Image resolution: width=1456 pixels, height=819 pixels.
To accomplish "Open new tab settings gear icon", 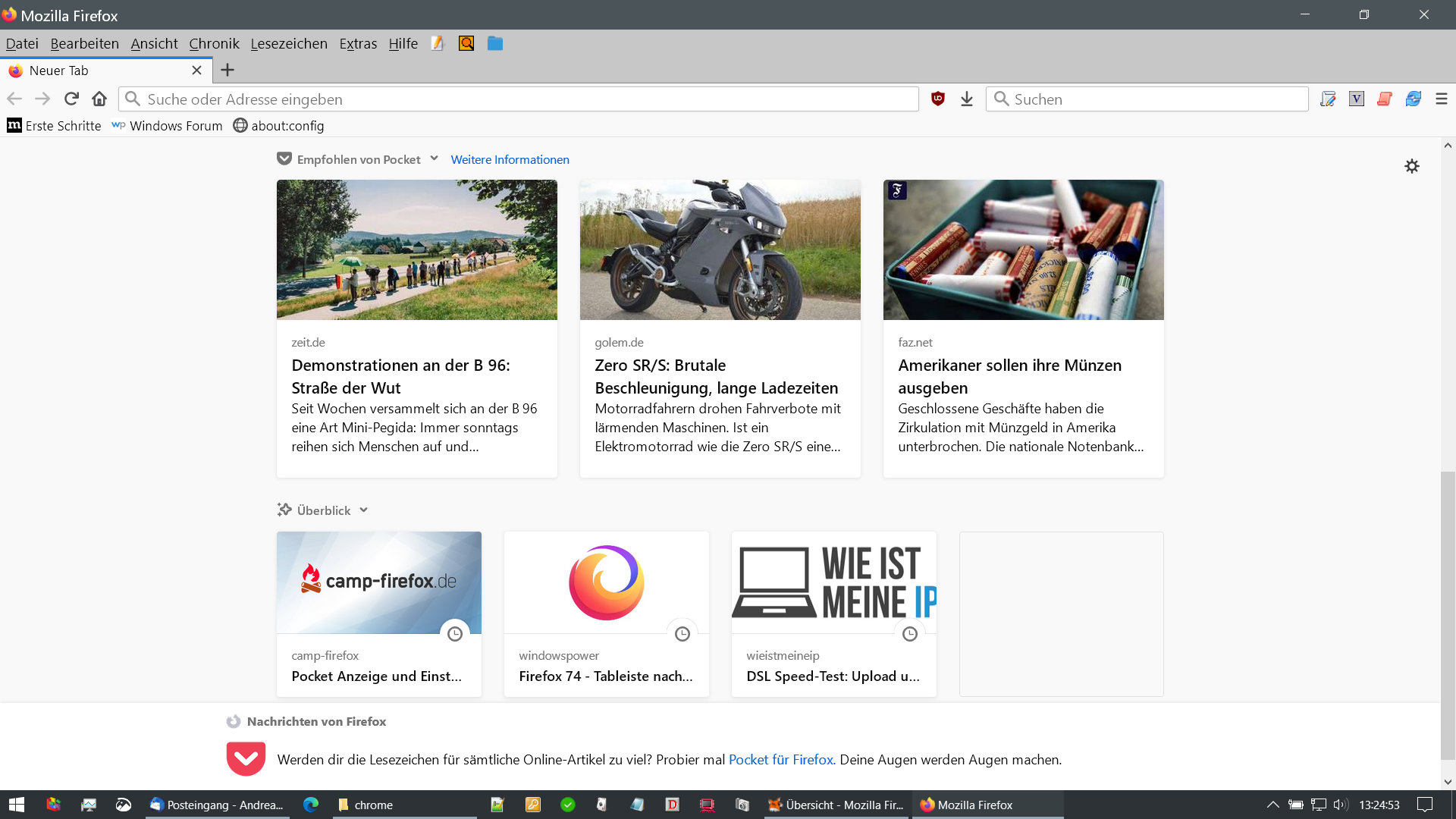I will point(1411,166).
